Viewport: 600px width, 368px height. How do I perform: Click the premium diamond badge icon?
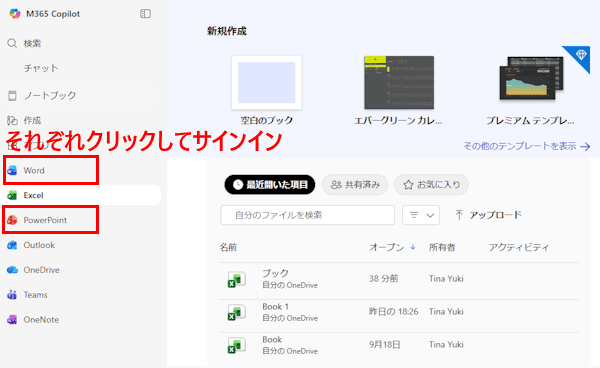(581, 55)
